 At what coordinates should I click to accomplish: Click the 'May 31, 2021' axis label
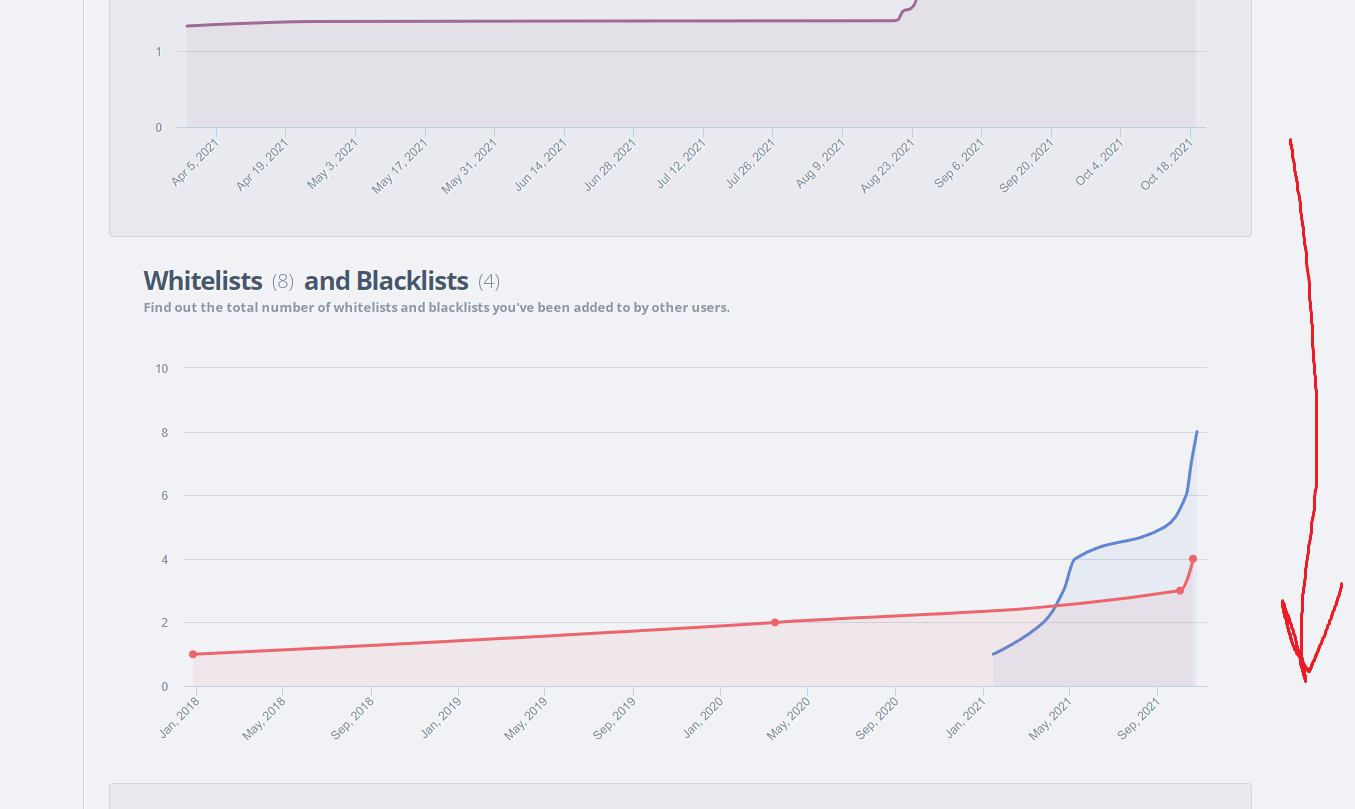click(x=471, y=165)
